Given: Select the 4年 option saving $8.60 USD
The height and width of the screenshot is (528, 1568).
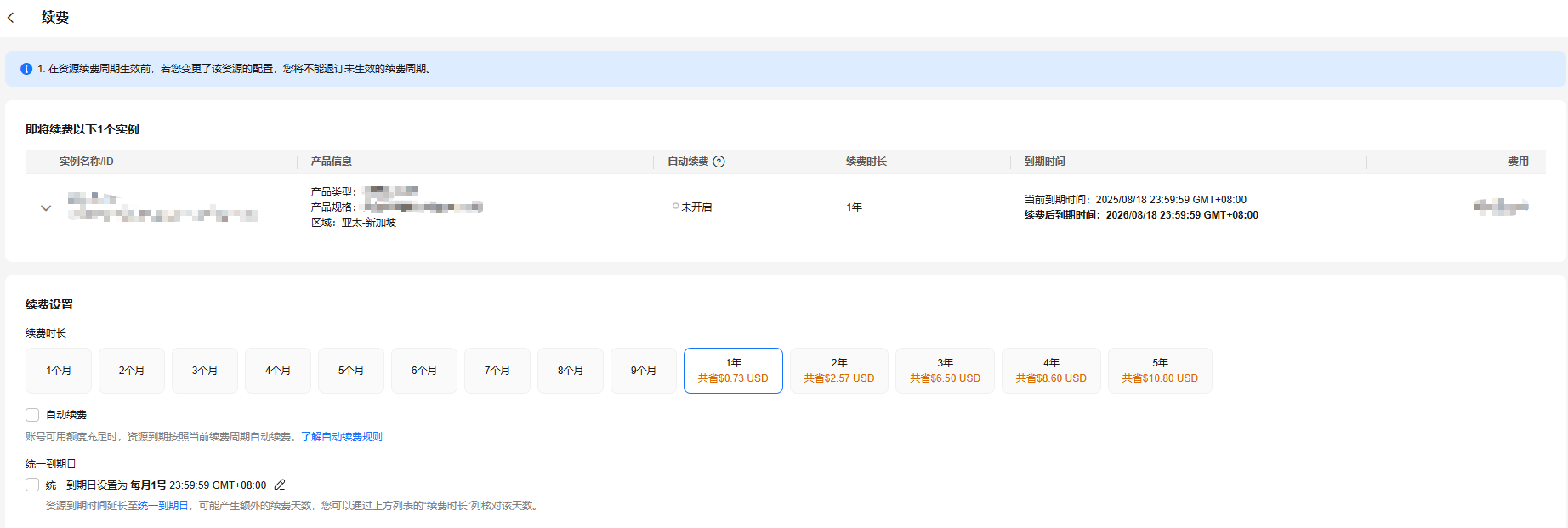Looking at the screenshot, I should pyautogui.click(x=1051, y=371).
